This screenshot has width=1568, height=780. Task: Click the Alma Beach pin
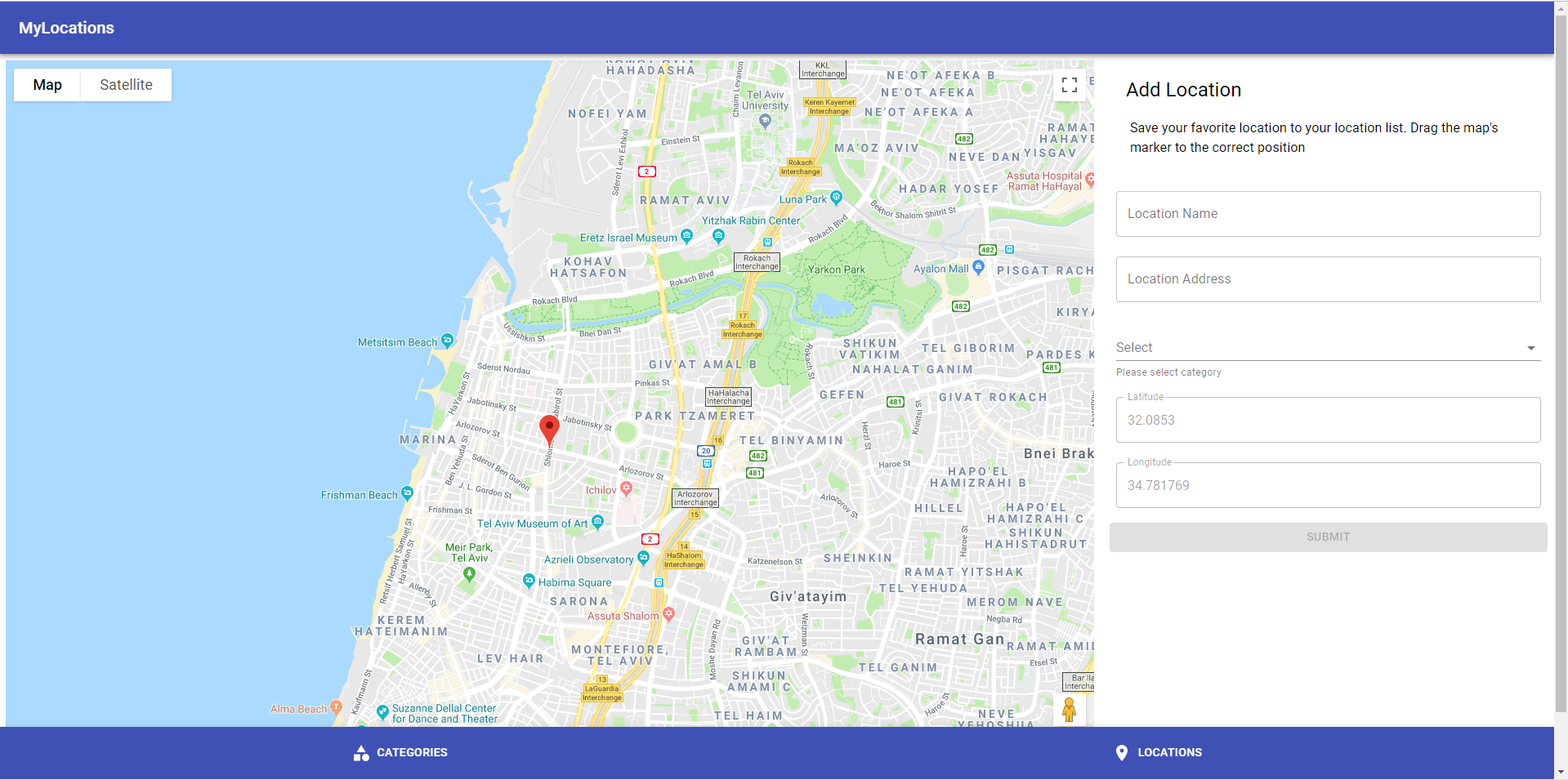coord(336,707)
